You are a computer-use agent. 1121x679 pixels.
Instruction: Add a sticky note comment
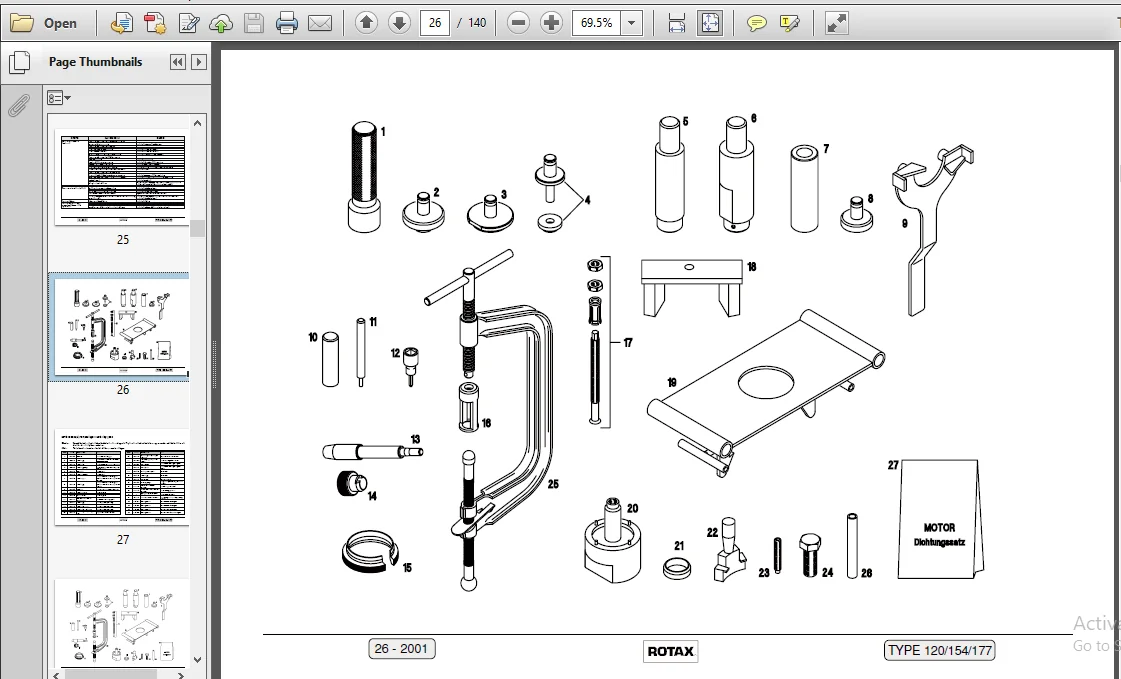point(756,23)
